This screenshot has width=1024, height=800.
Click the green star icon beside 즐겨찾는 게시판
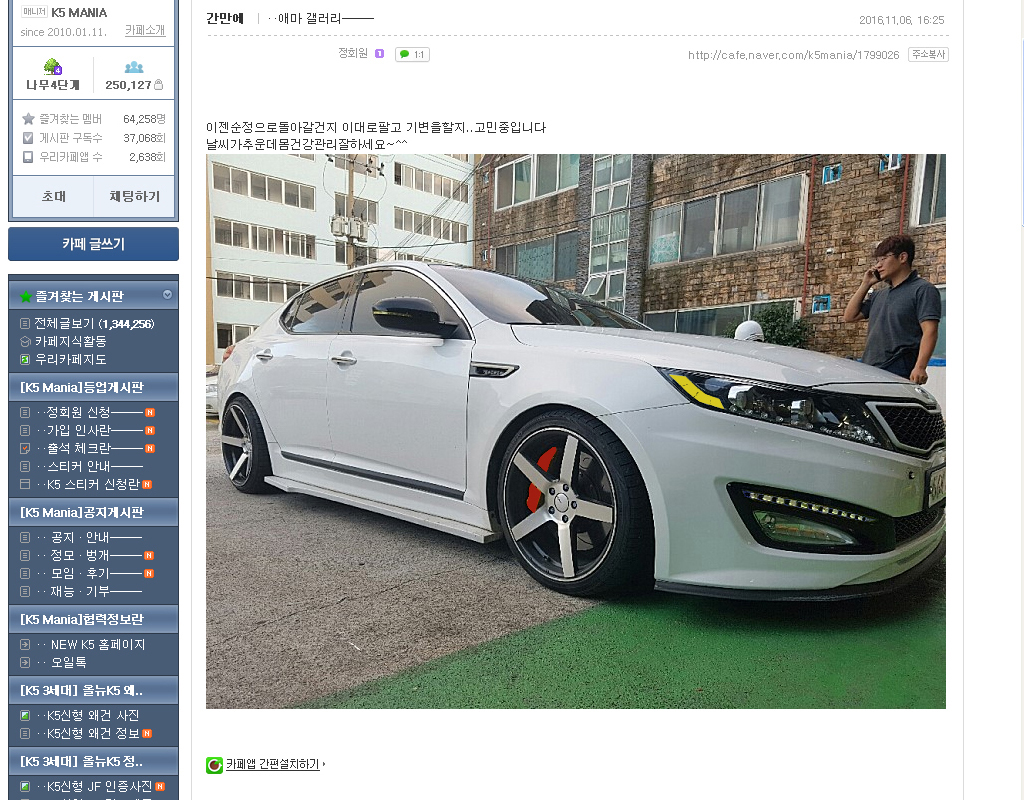coord(25,296)
